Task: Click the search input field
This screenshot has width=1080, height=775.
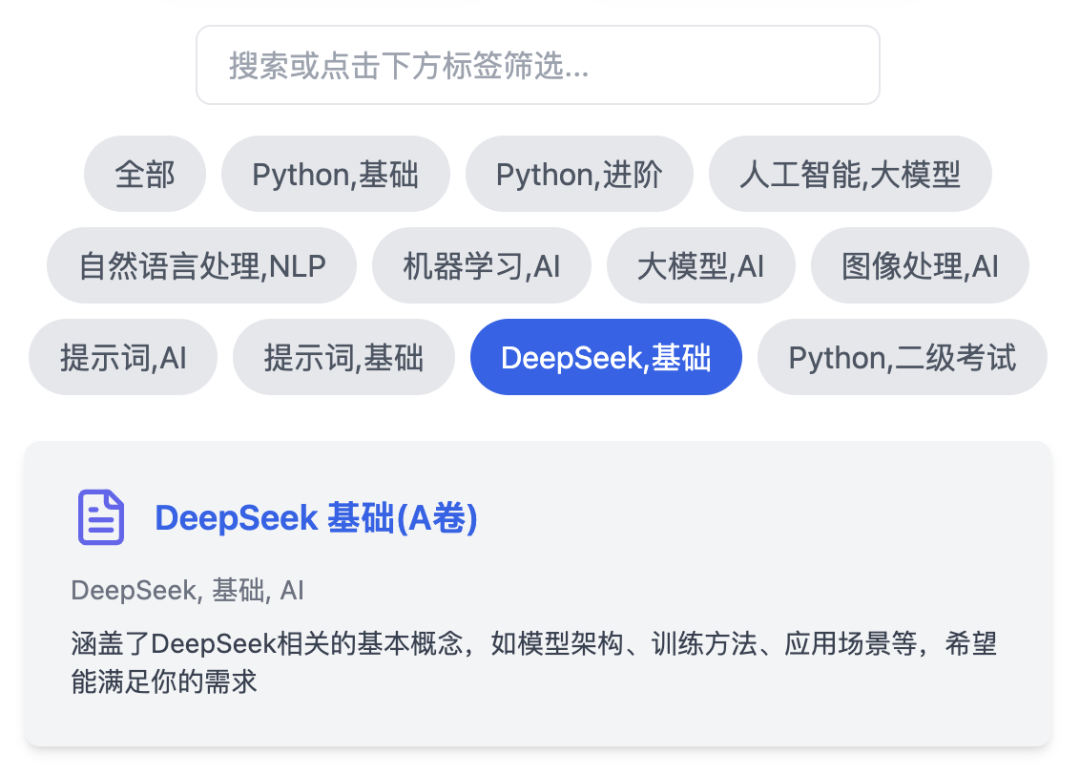Action: 538,65
